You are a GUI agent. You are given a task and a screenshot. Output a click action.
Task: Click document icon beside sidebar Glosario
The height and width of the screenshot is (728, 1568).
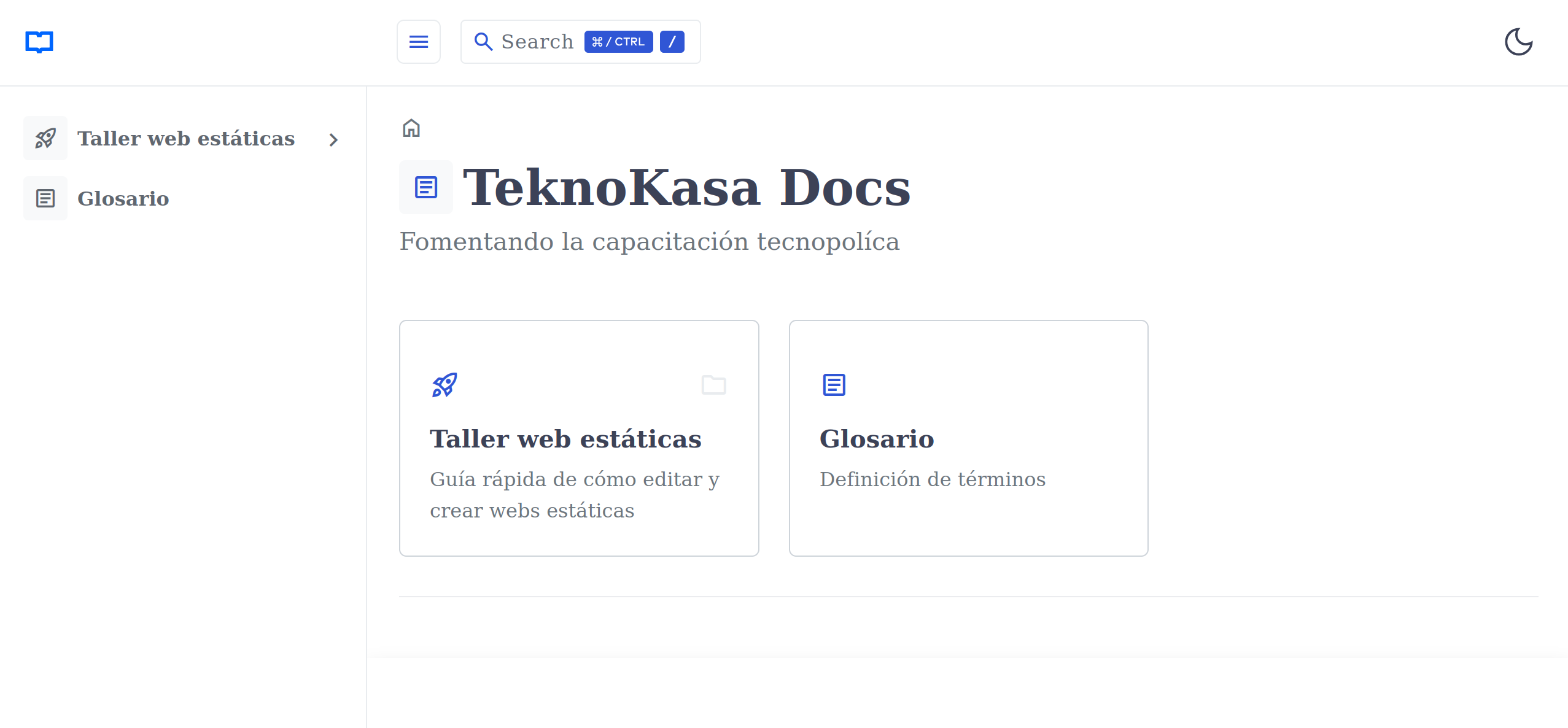click(45, 198)
